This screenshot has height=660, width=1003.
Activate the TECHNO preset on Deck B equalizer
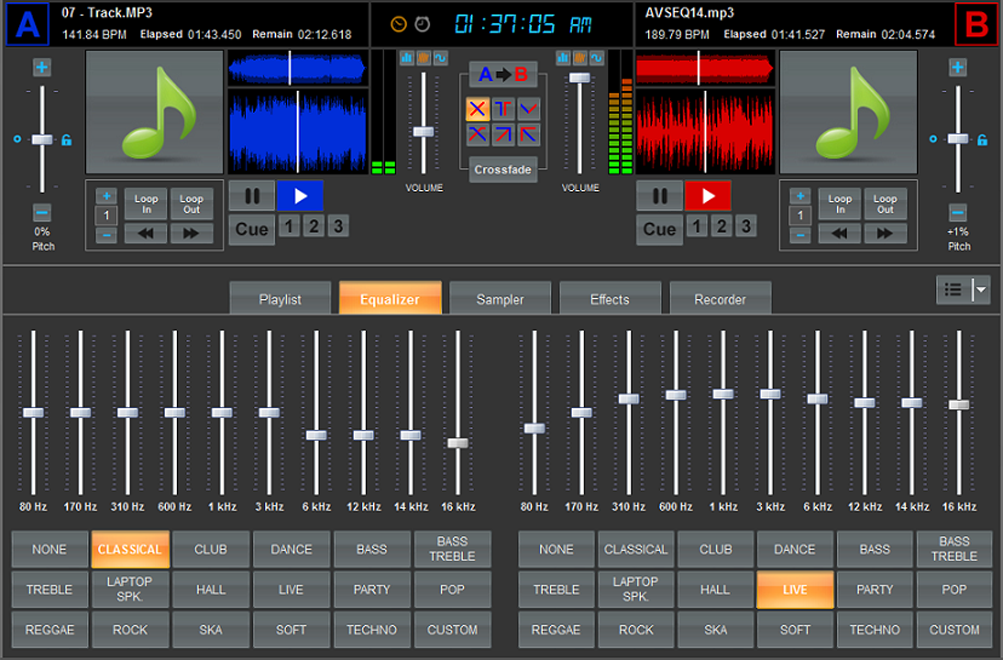click(x=874, y=630)
